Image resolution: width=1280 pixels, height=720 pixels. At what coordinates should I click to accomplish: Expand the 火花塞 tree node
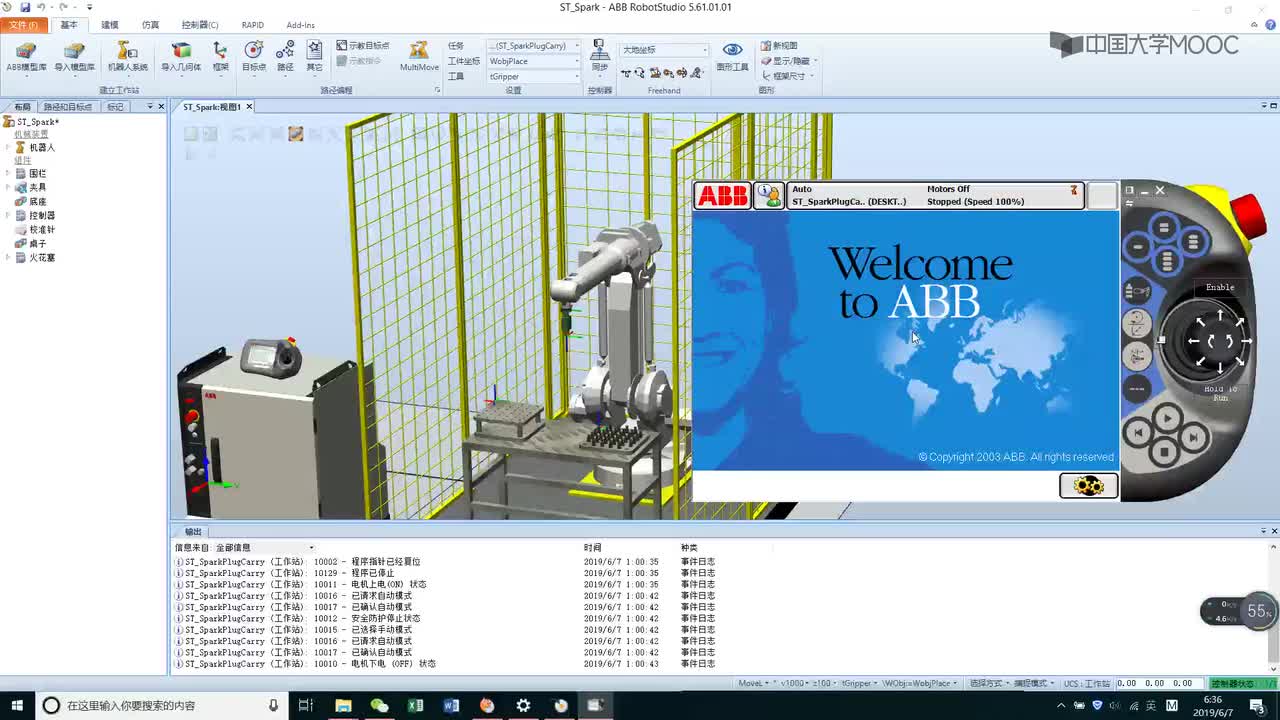pyautogui.click(x=8, y=257)
